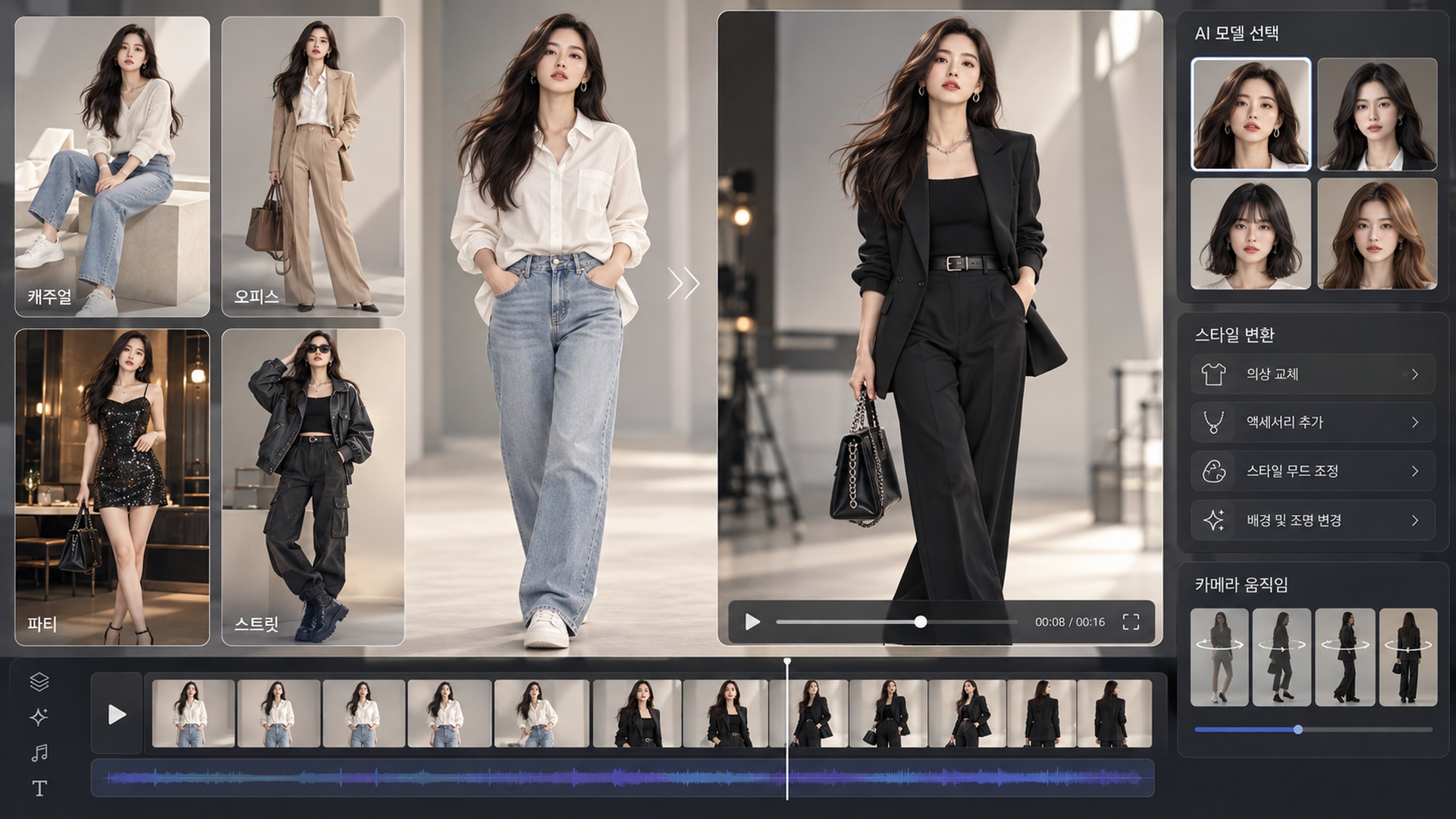The height and width of the screenshot is (819, 1456).
Task: Open the layers icon in the timeline sidebar
Action: point(39,682)
